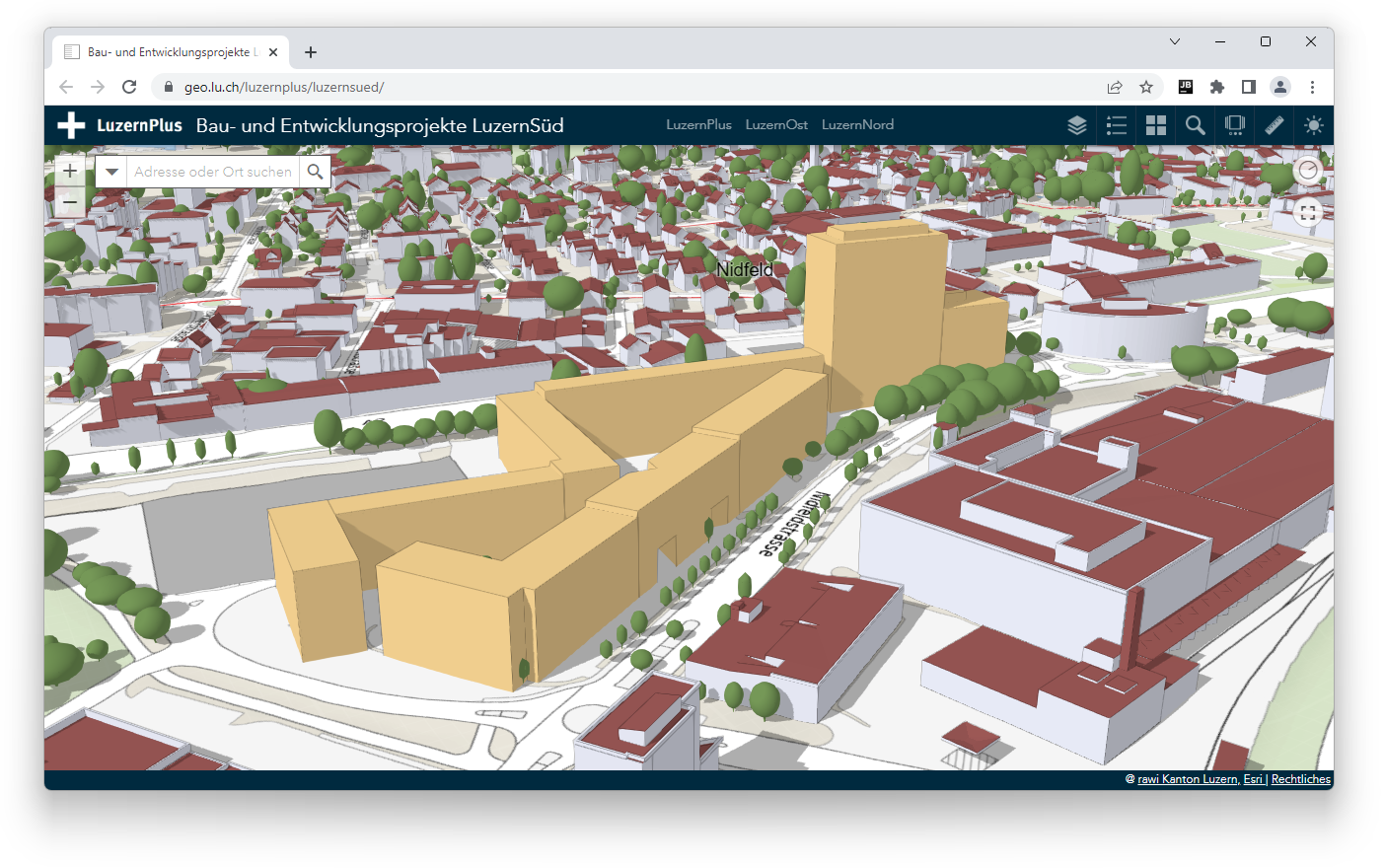Bookmark this page with the star
The height and width of the screenshot is (868, 1385).
click(x=1146, y=87)
